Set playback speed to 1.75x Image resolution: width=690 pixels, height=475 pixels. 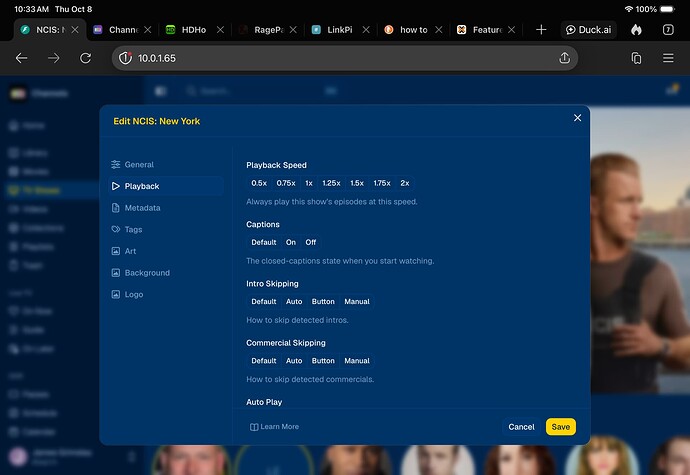382,183
